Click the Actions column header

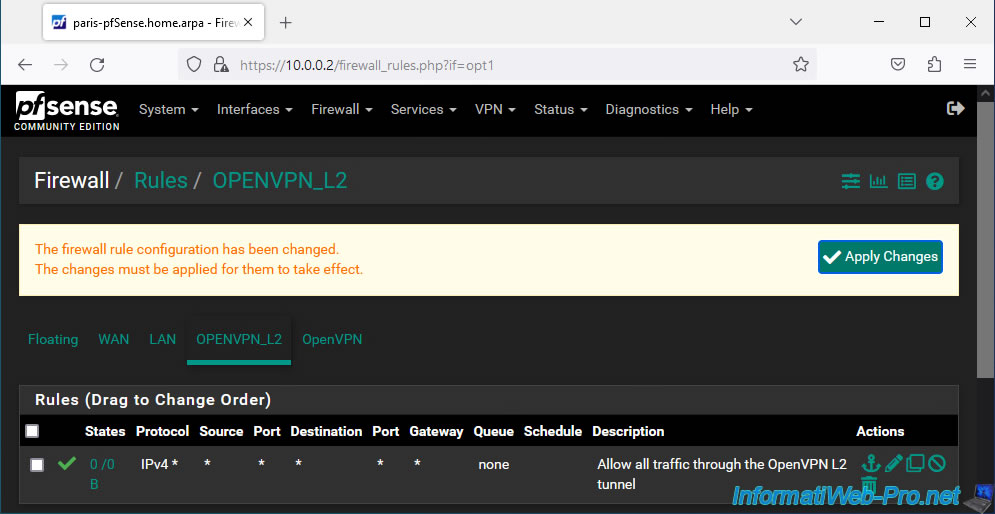click(x=880, y=432)
